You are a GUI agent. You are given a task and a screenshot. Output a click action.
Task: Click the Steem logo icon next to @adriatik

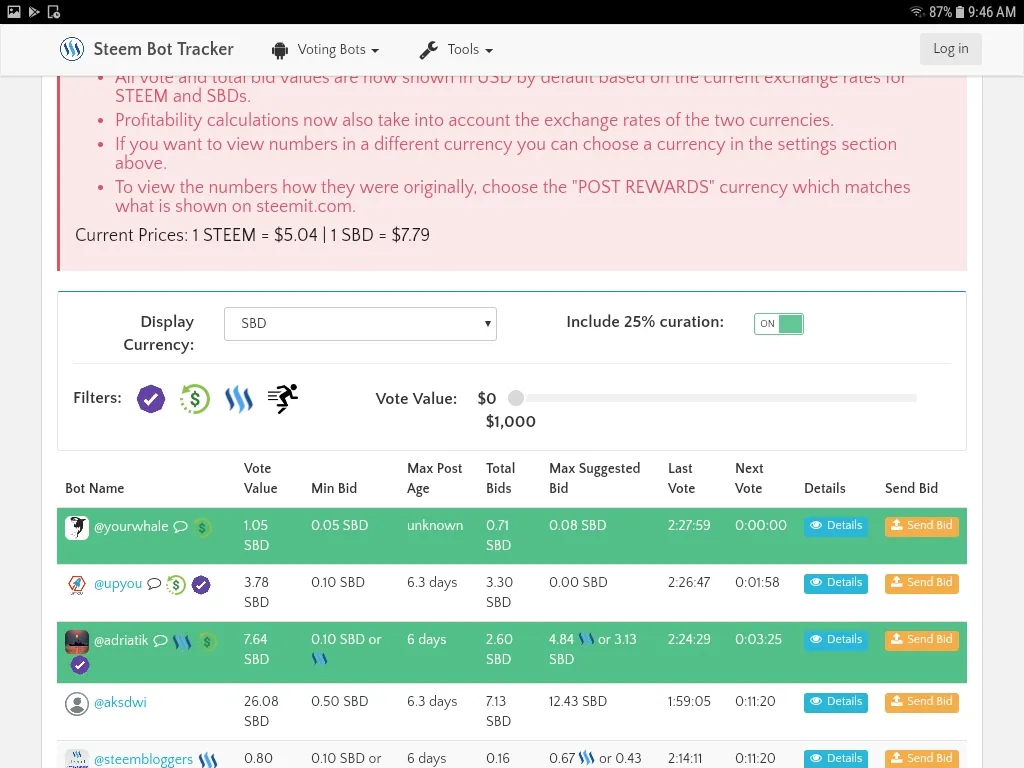pyautogui.click(x=182, y=642)
